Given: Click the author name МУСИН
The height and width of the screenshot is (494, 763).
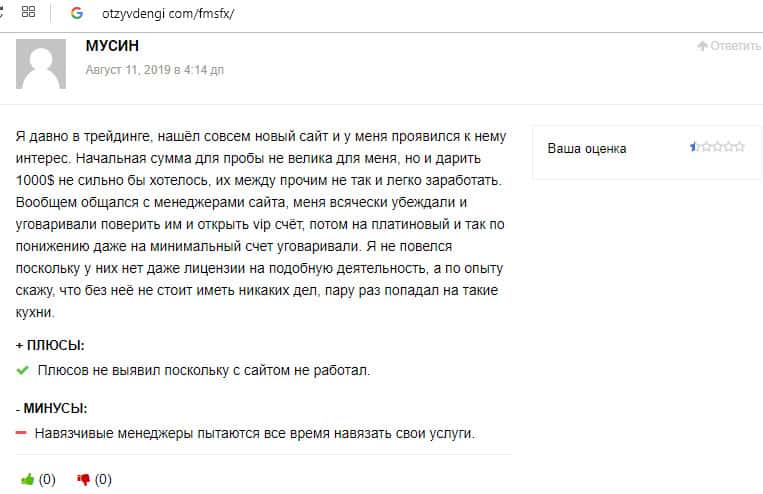Looking at the screenshot, I should [x=112, y=45].
